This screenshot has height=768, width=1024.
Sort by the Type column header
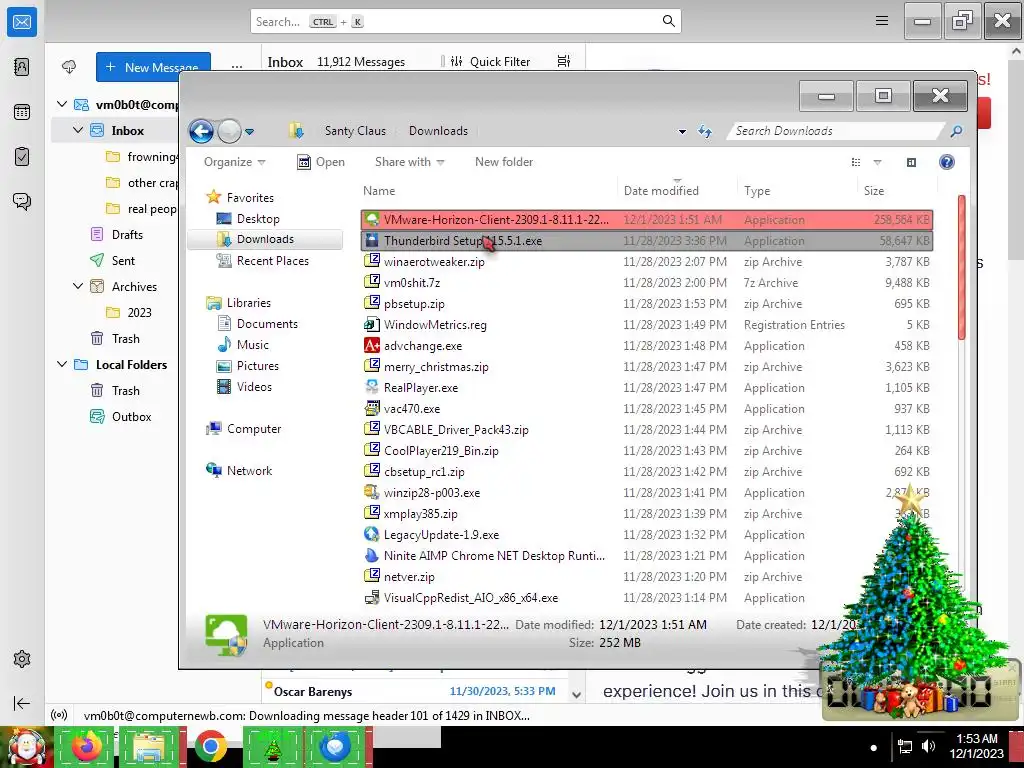click(x=797, y=191)
